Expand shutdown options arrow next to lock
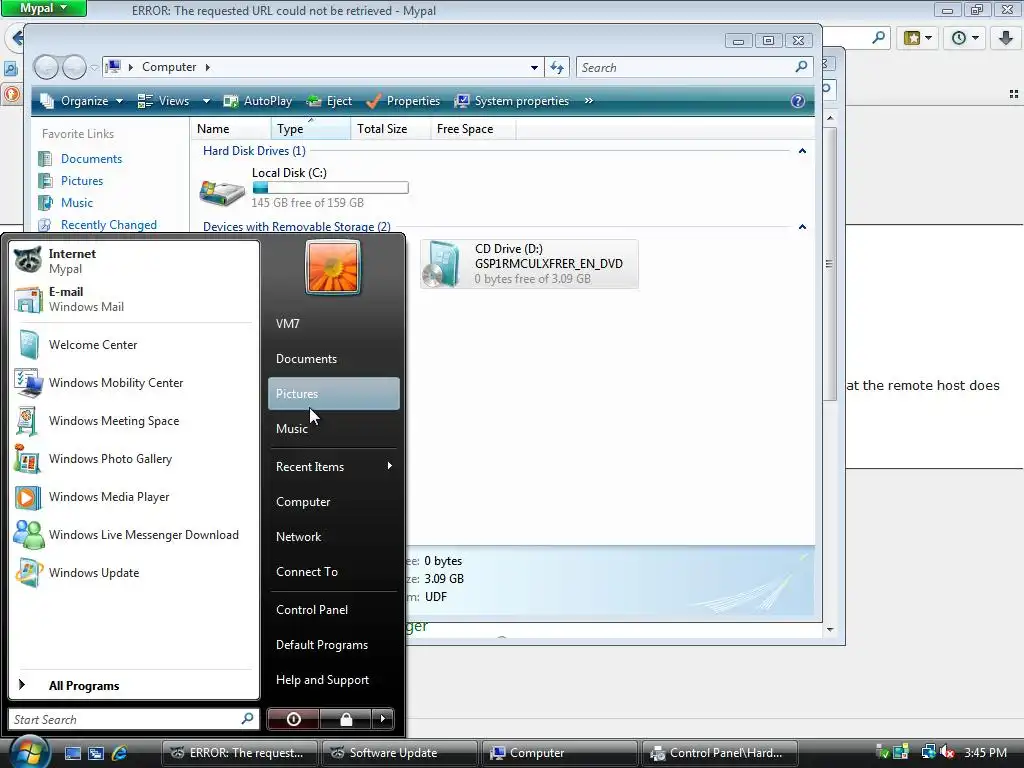Image resolution: width=1024 pixels, height=768 pixels. tap(383, 719)
